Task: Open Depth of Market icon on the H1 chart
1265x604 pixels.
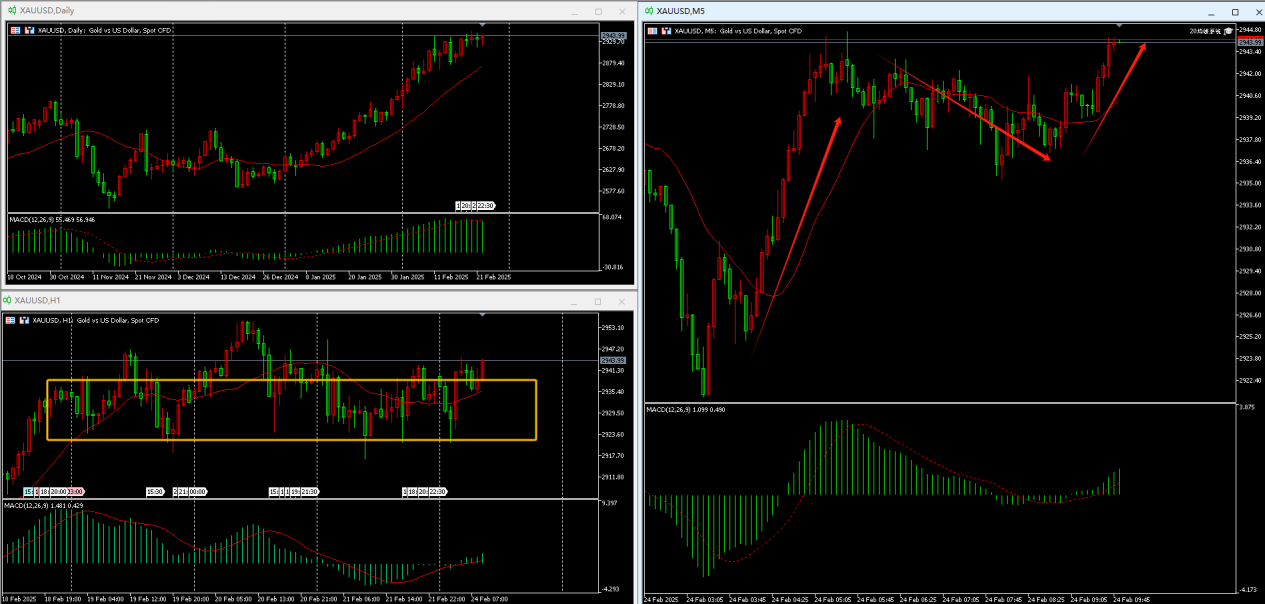Action: coord(24,320)
